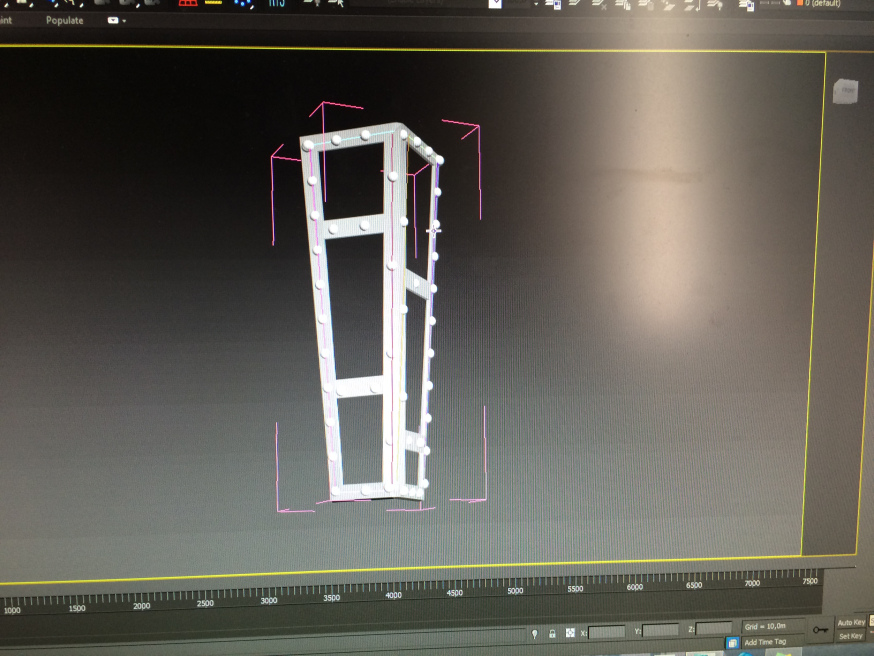Screen dimensions: 874x656
Task: Toggle the Selection Lock padlock icon
Action: [552, 633]
